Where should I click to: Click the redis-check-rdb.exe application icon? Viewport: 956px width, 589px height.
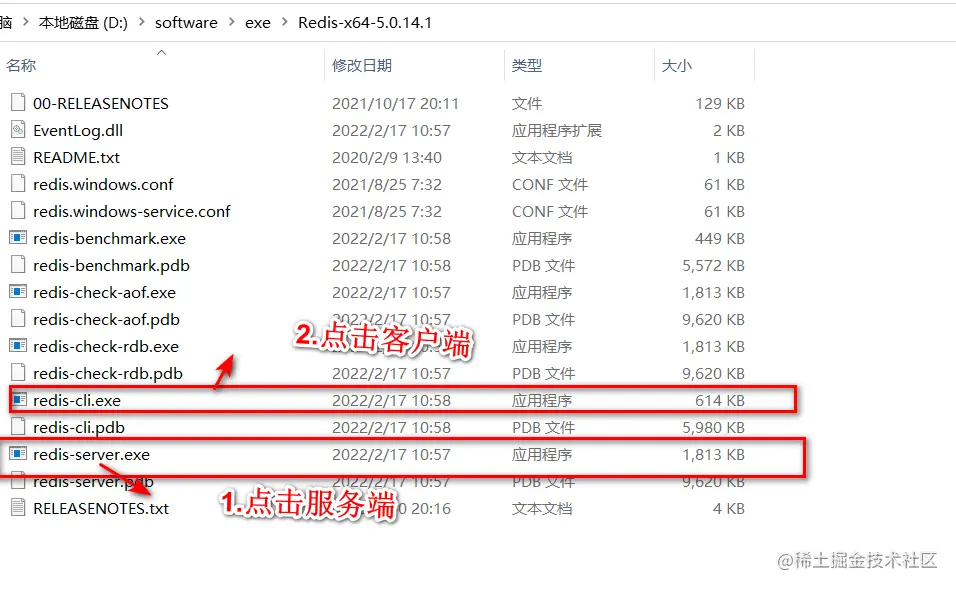(x=18, y=346)
